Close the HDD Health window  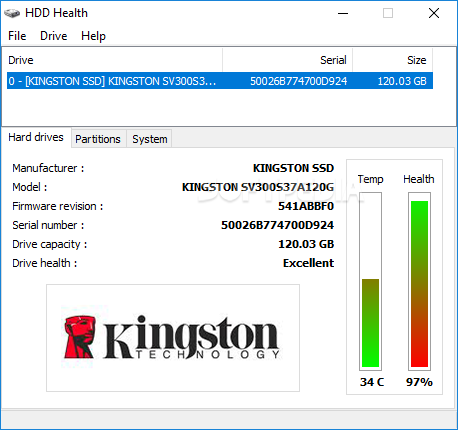tap(434, 13)
